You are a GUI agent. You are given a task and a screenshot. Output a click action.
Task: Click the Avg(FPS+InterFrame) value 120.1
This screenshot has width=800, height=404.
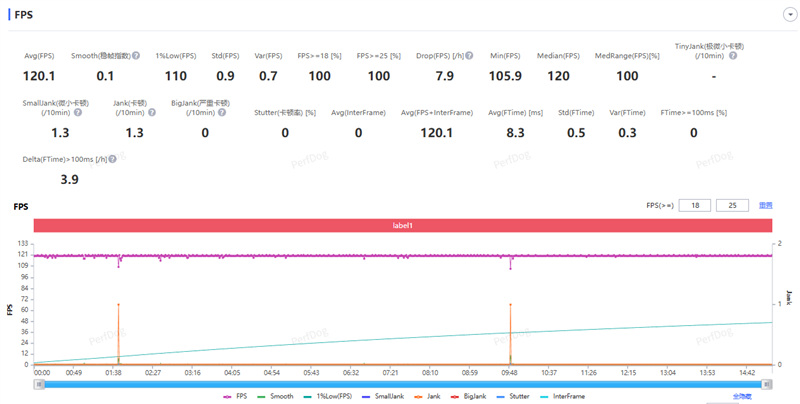(436, 133)
